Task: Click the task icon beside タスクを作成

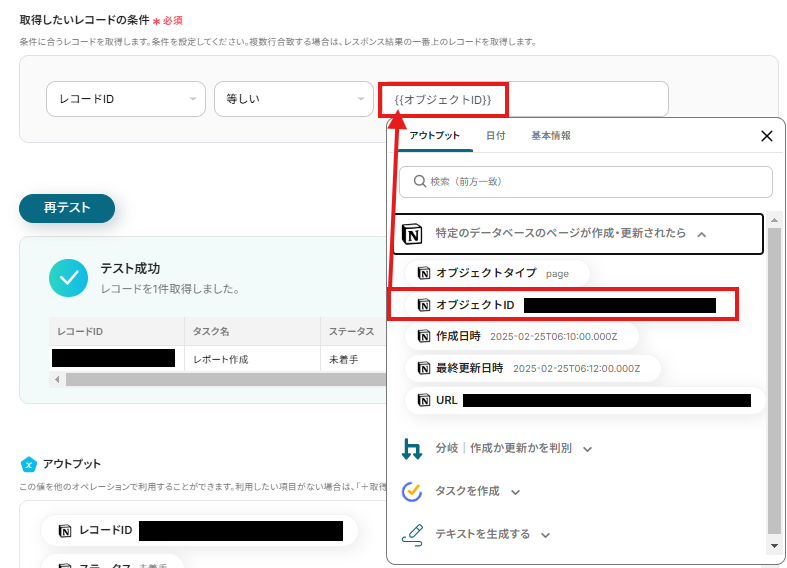Action: pos(411,491)
